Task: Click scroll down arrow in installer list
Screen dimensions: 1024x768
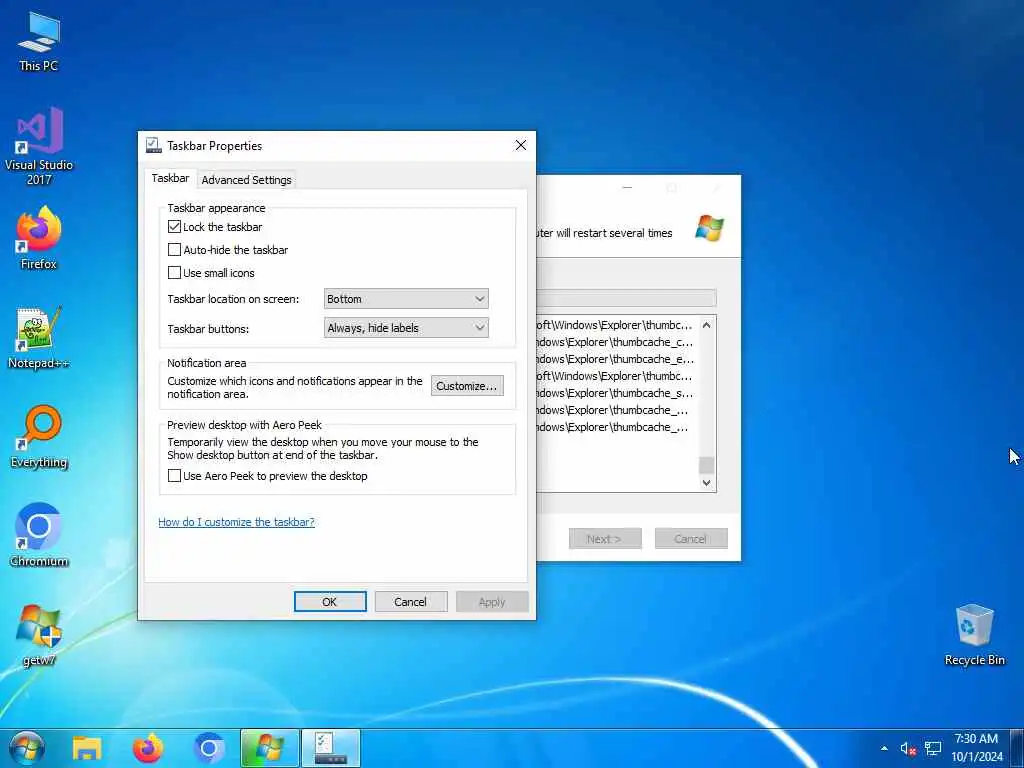Action: click(707, 483)
